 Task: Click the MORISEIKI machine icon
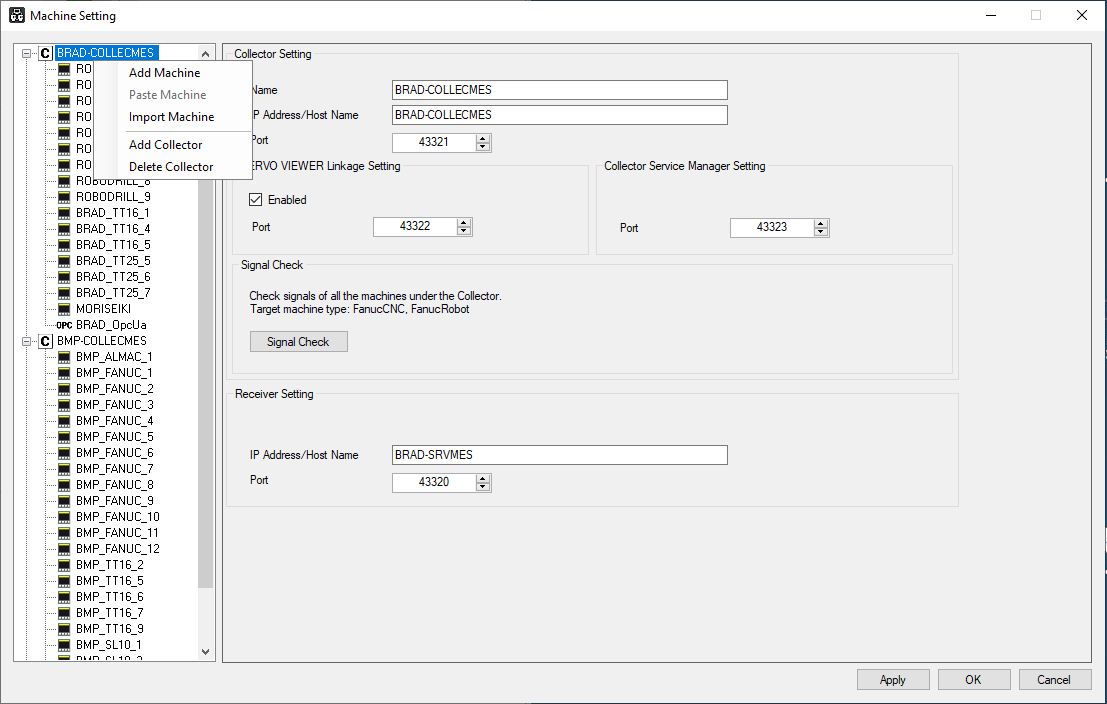click(x=64, y=309)
